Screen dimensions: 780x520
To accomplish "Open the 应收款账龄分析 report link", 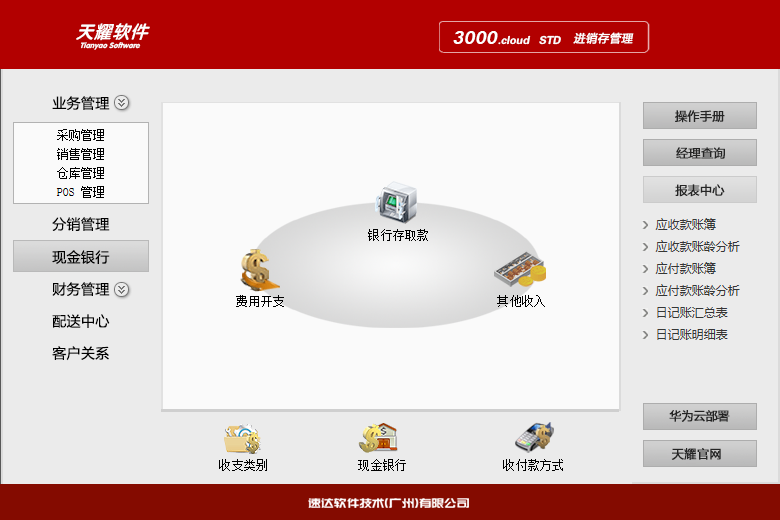I will tap(697, 247).
